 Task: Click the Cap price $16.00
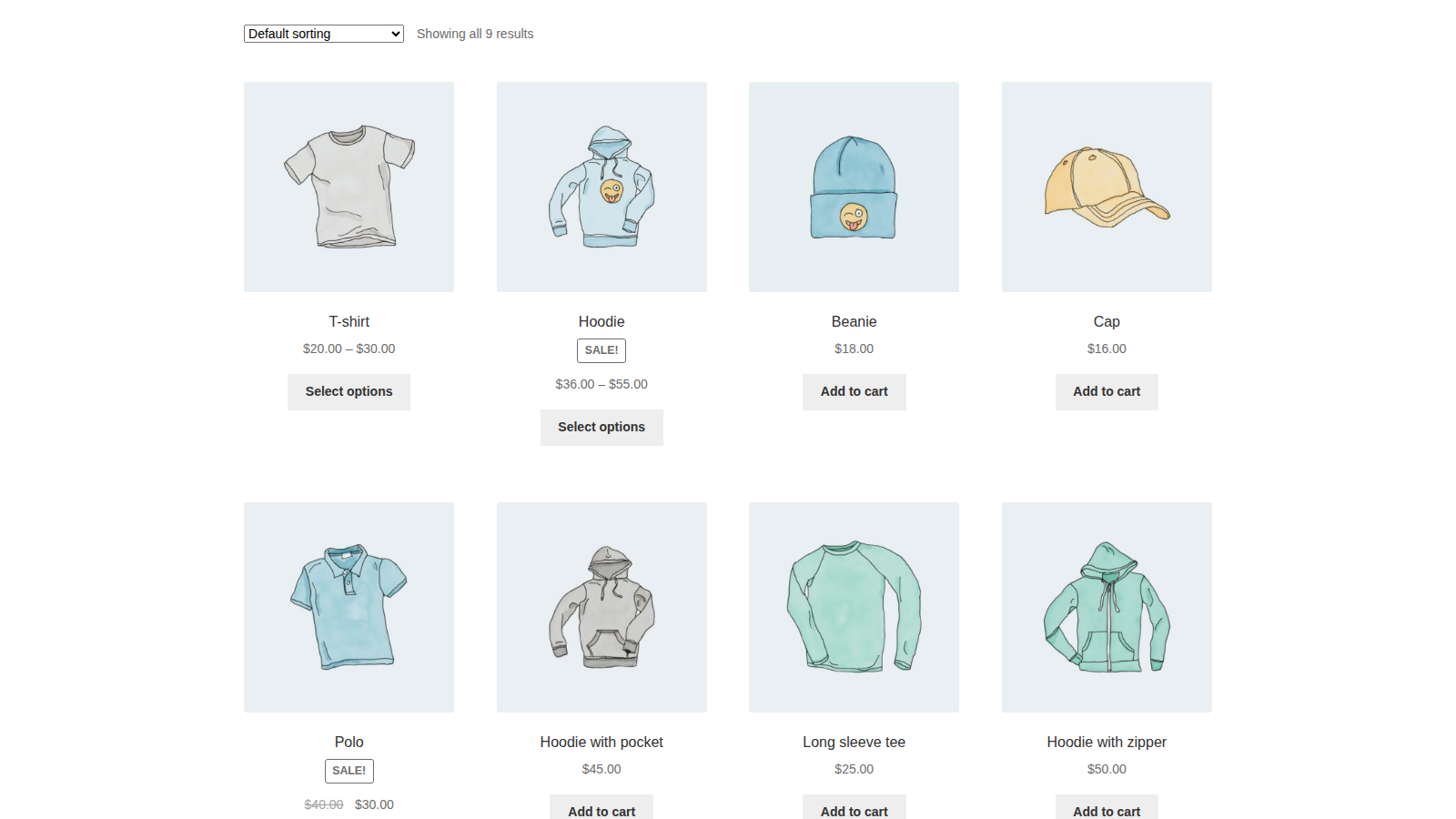(x=1107, y=349)
